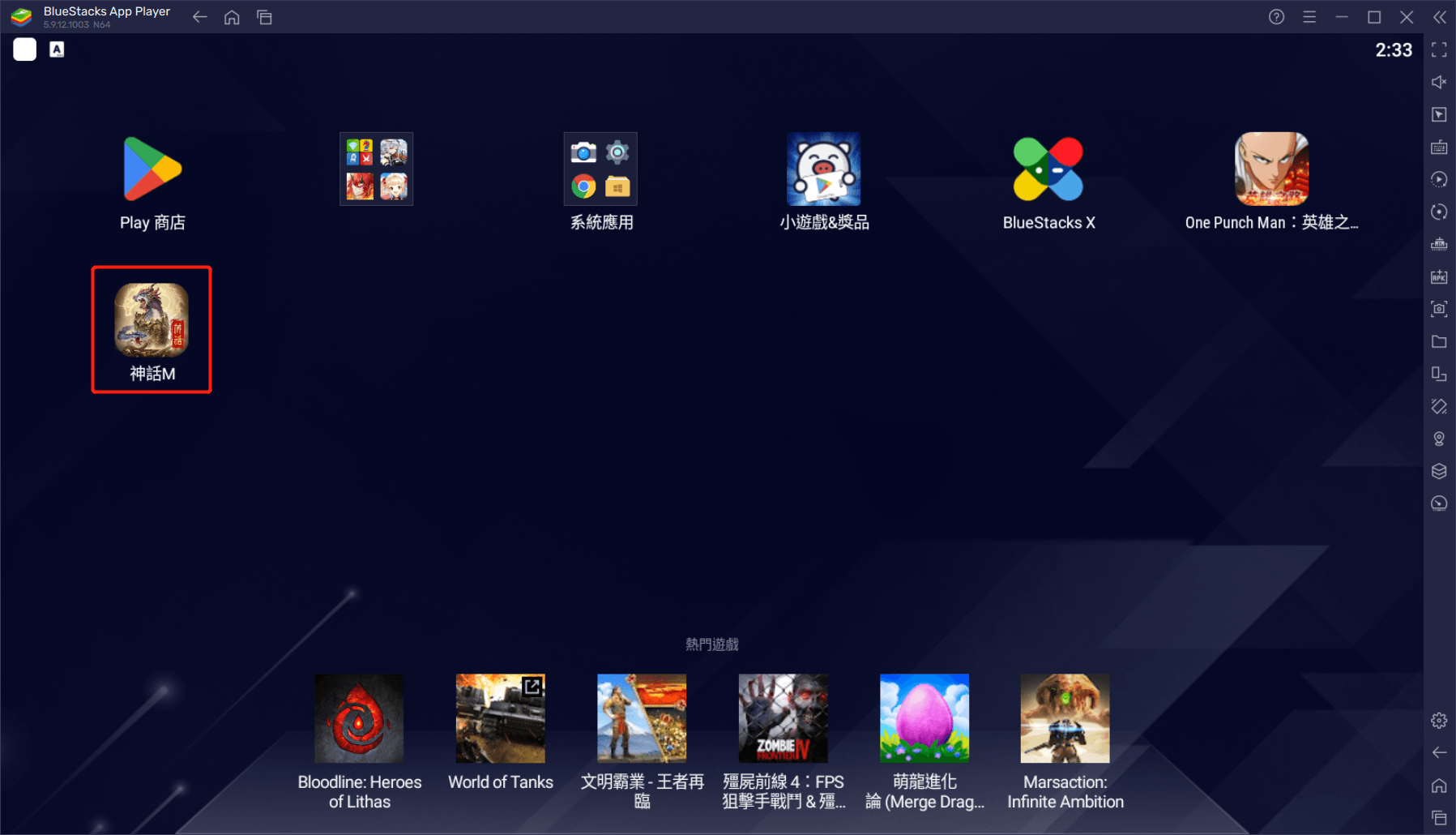The height and width of the screenshot is (835, 1456).
Task: Click the white square status icon
Action: point(25,49)
